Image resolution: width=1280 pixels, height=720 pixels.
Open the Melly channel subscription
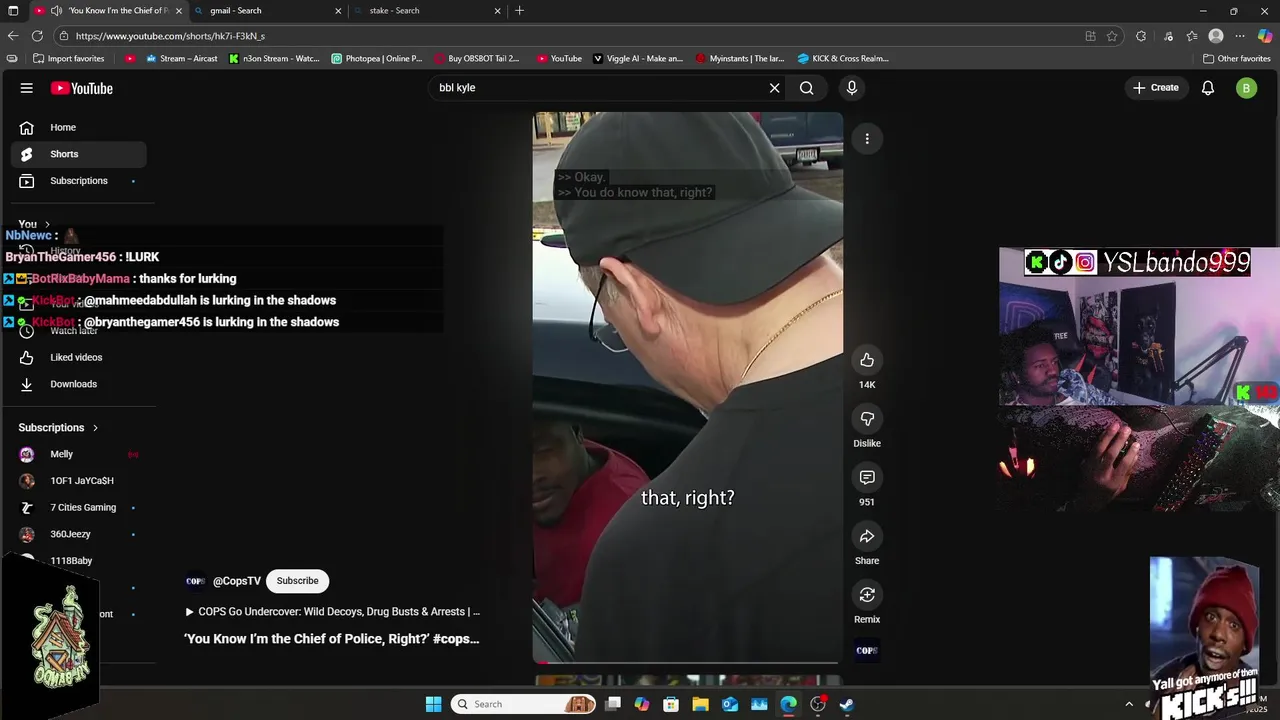[x=78, y=454]
